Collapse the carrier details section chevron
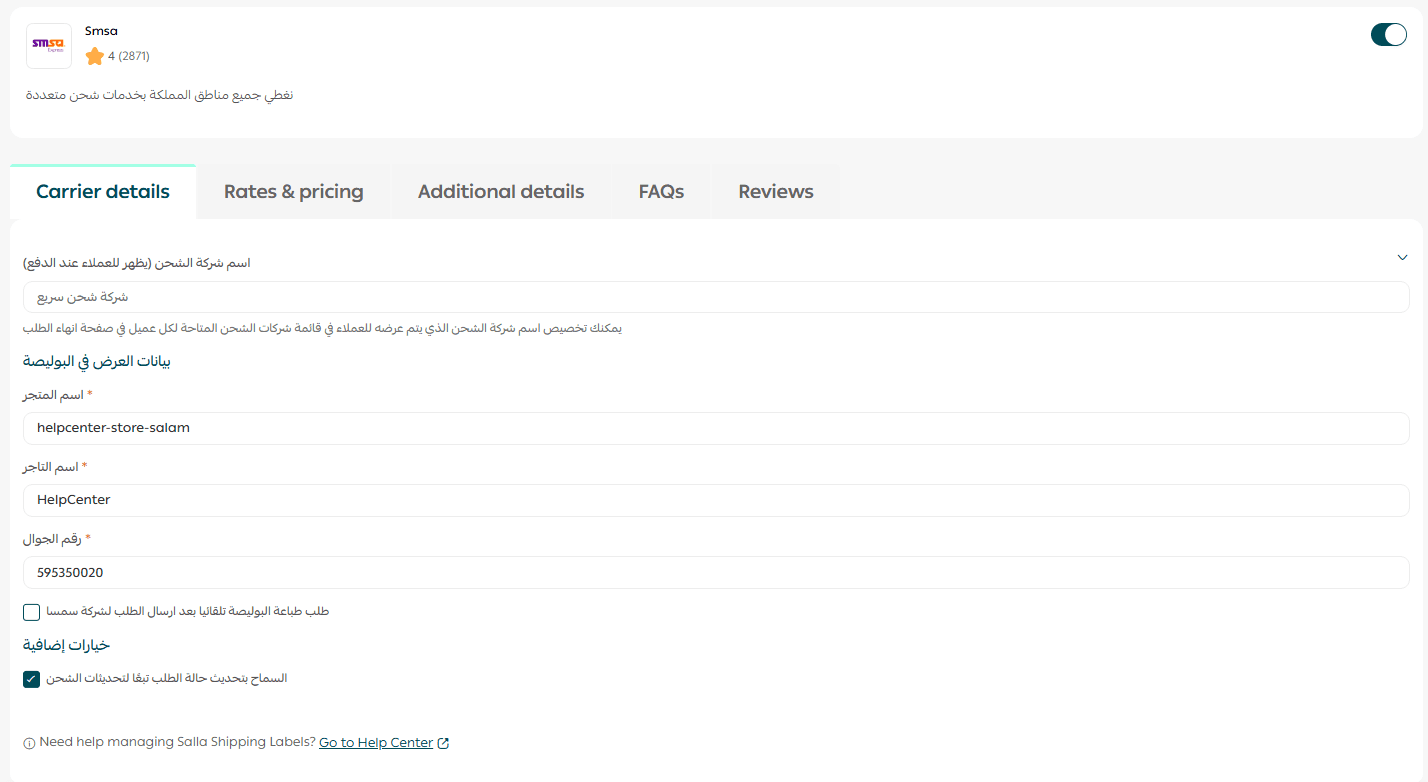 pyautogui.click(x=1402, y=258)
